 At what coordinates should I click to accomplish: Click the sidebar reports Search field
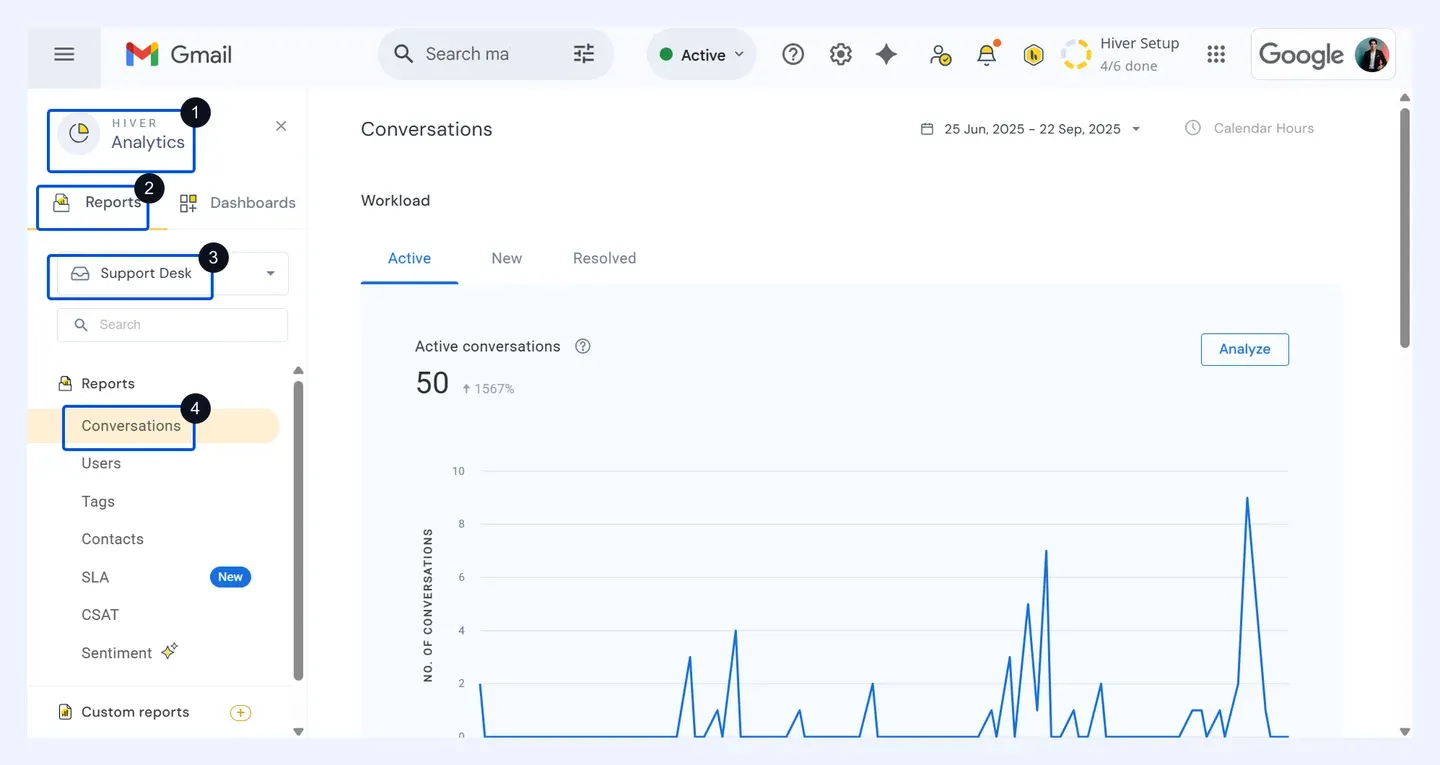172,325
